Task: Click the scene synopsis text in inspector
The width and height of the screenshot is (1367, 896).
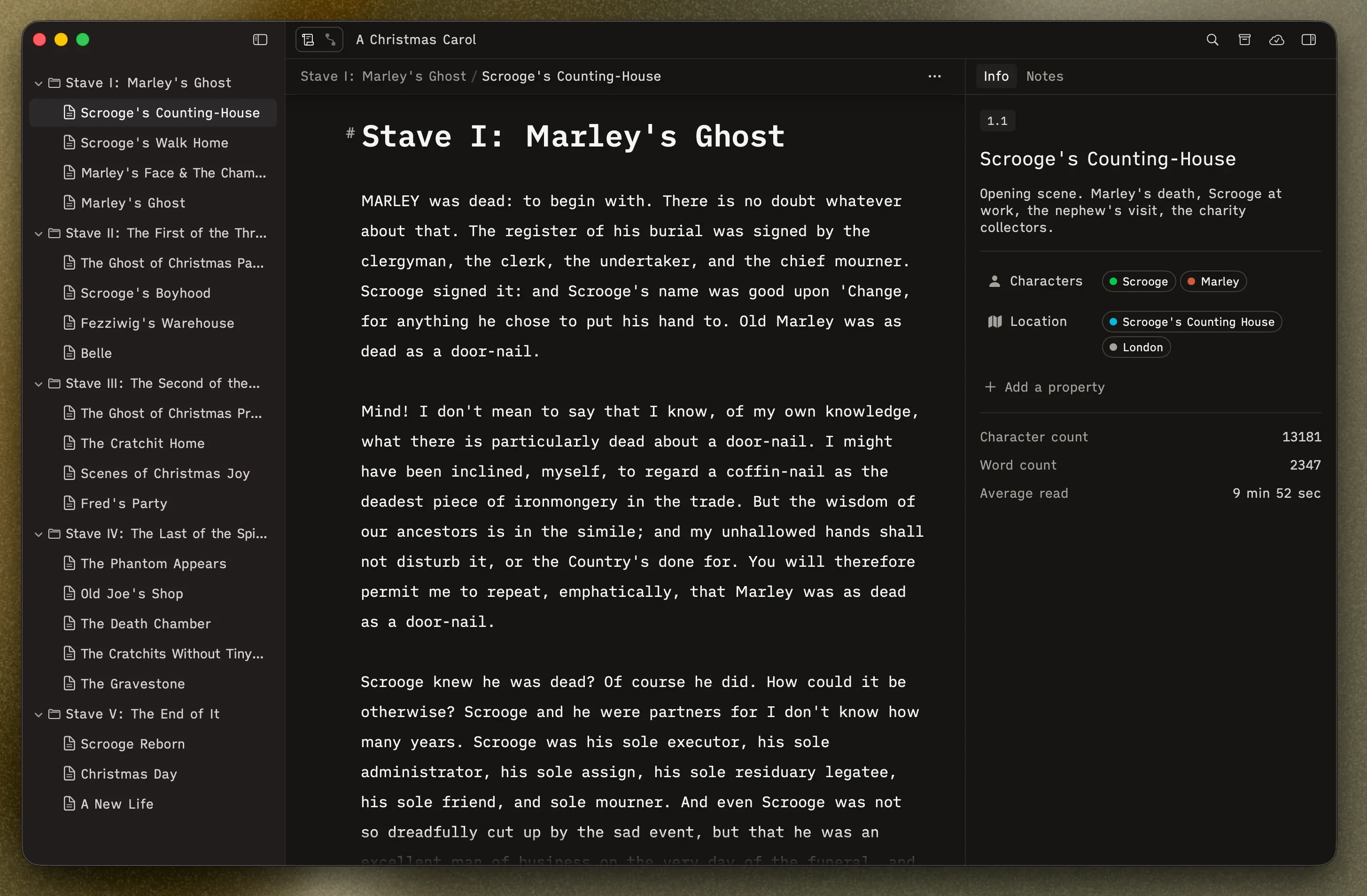Action: [x=1130, y=211]
